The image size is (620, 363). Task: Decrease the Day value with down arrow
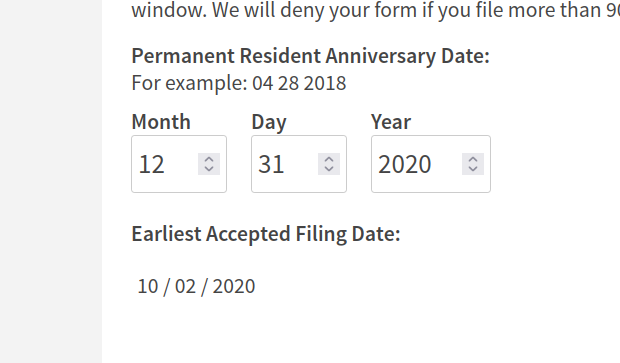pyautogui.click(x=329, y=169)
